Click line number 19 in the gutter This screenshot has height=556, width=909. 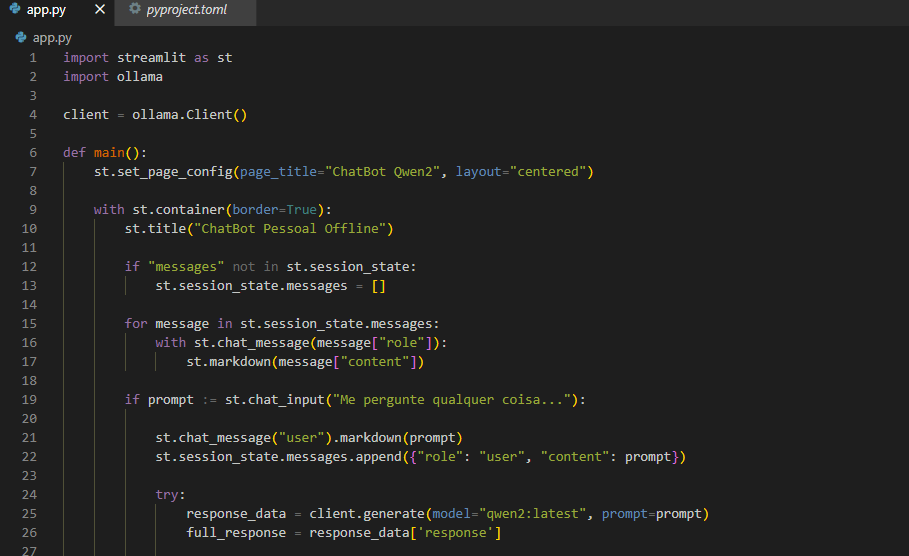(x=29, y=400)
